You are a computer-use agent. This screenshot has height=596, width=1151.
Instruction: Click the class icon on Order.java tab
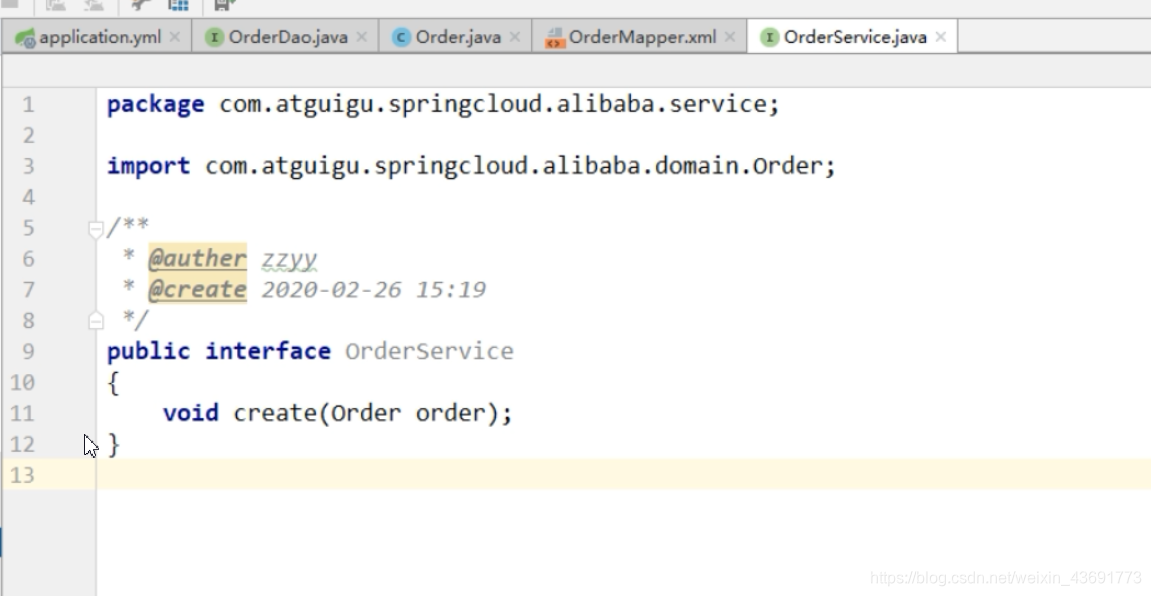click(401, 37)
